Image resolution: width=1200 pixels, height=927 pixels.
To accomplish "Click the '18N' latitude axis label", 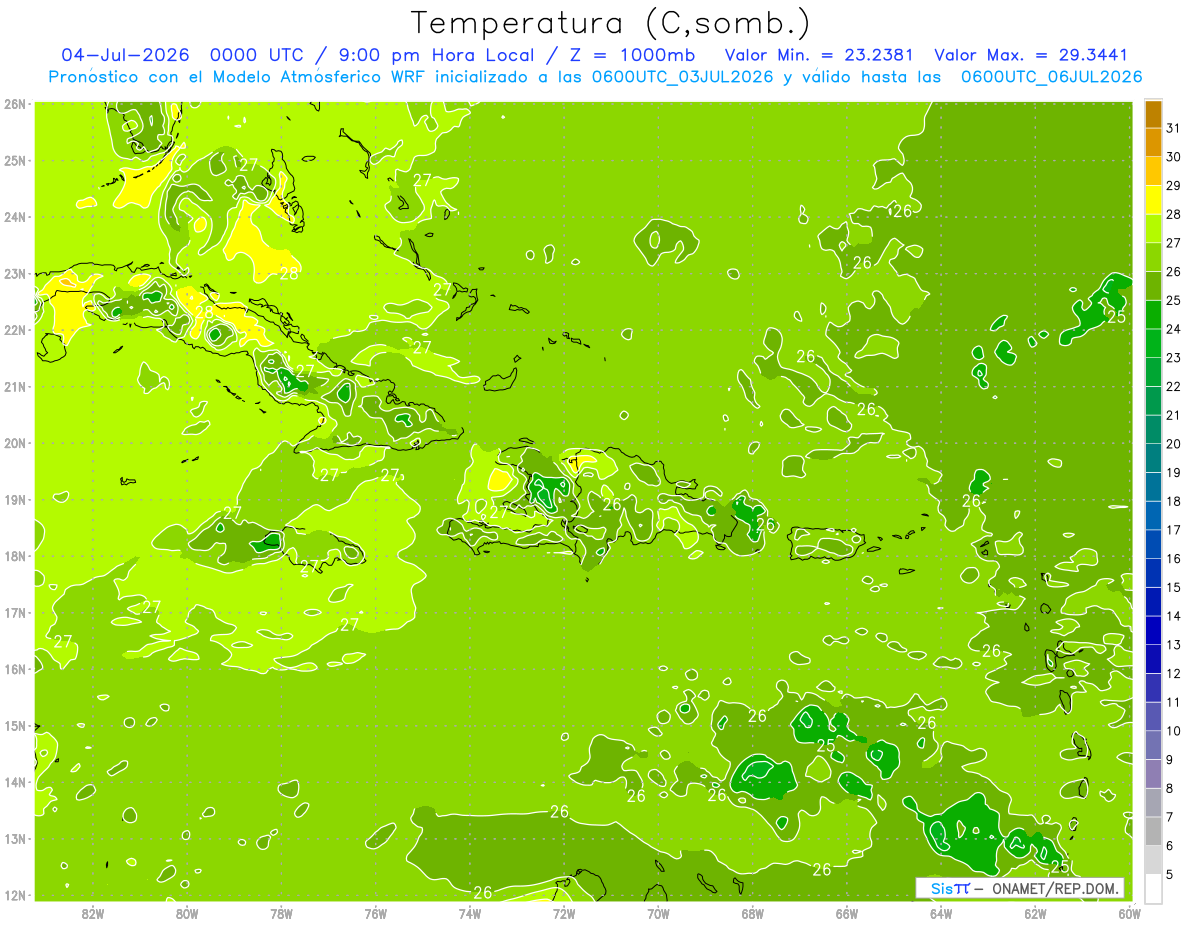I will (x=15, y=556).
